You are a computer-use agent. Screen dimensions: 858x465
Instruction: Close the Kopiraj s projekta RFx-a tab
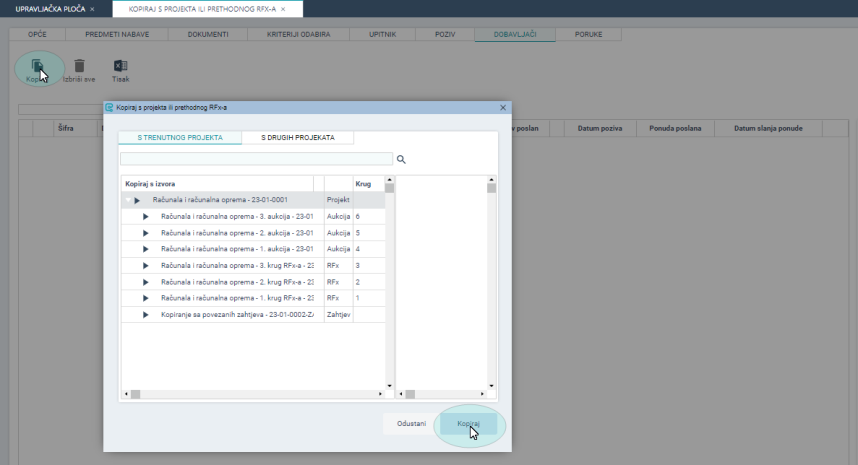(x=283, y=9)
